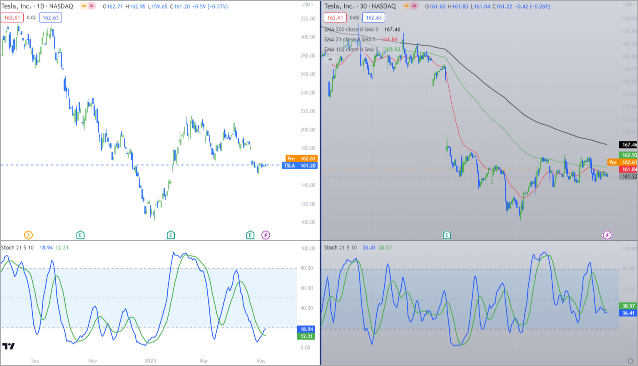Screen dimensions: 638x366
Task: Click the 18.94 stochastic value label
Action: point(306,329)
